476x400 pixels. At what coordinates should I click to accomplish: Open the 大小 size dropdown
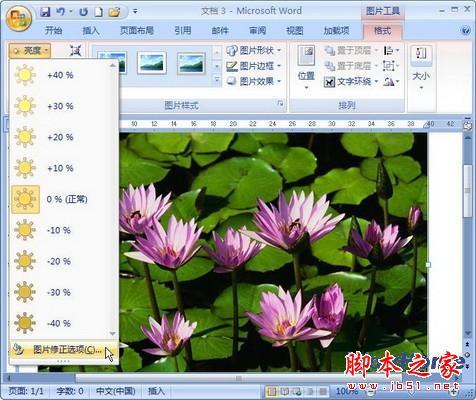coord(421,68)
